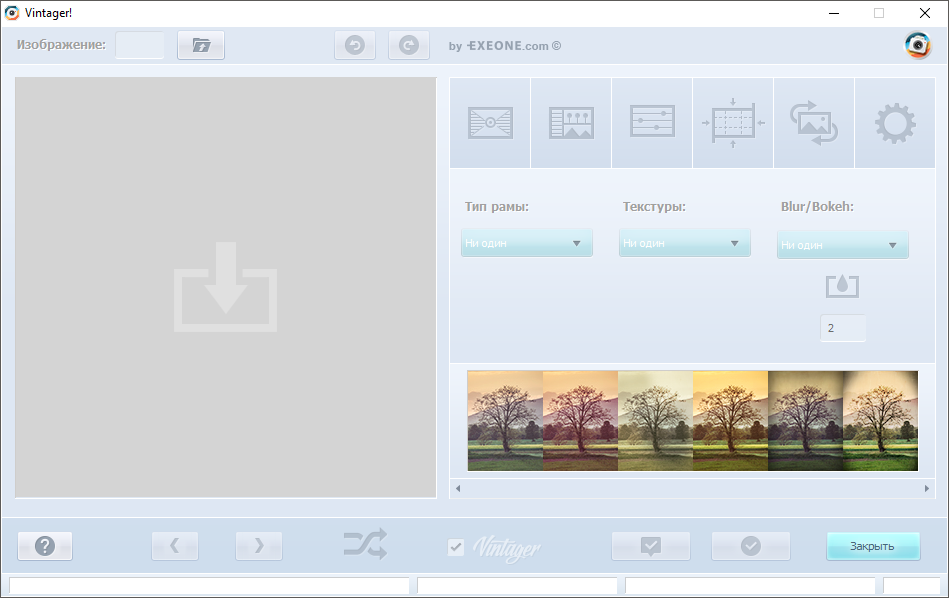Open the Vintager camera logo top right
Viewport: 949px width, 598px height.
tap(918, 45)
